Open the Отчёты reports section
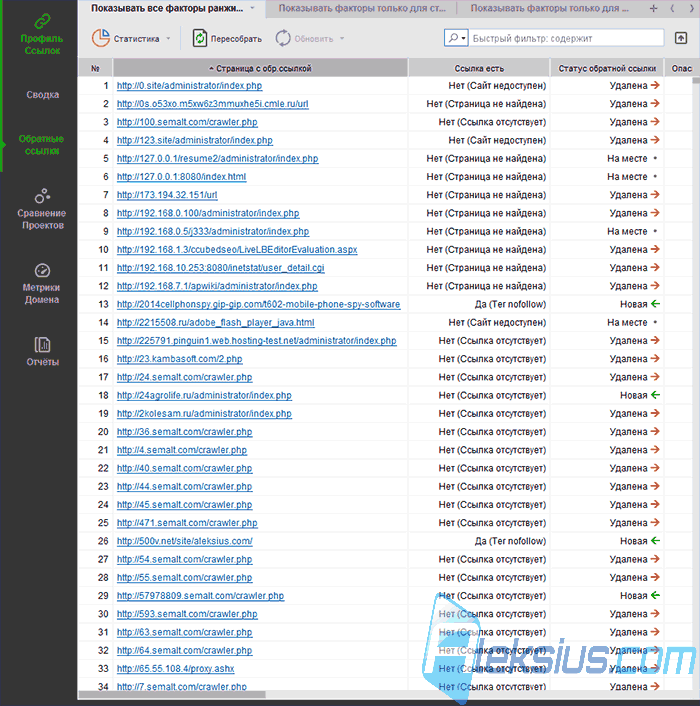 click(x=42, y=352)
